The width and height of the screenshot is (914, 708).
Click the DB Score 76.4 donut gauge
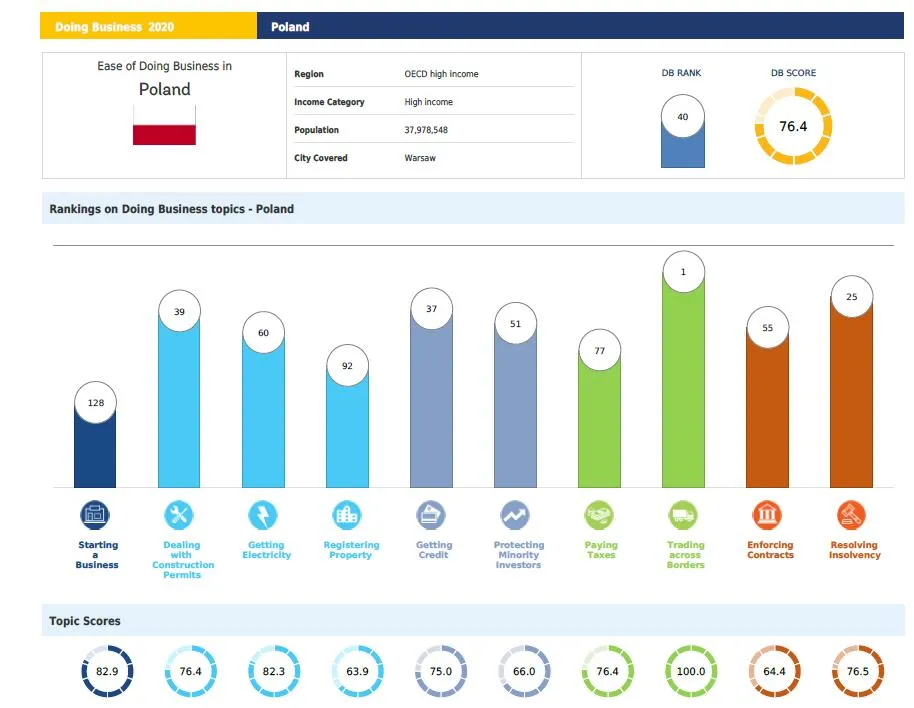click(792, 127)
